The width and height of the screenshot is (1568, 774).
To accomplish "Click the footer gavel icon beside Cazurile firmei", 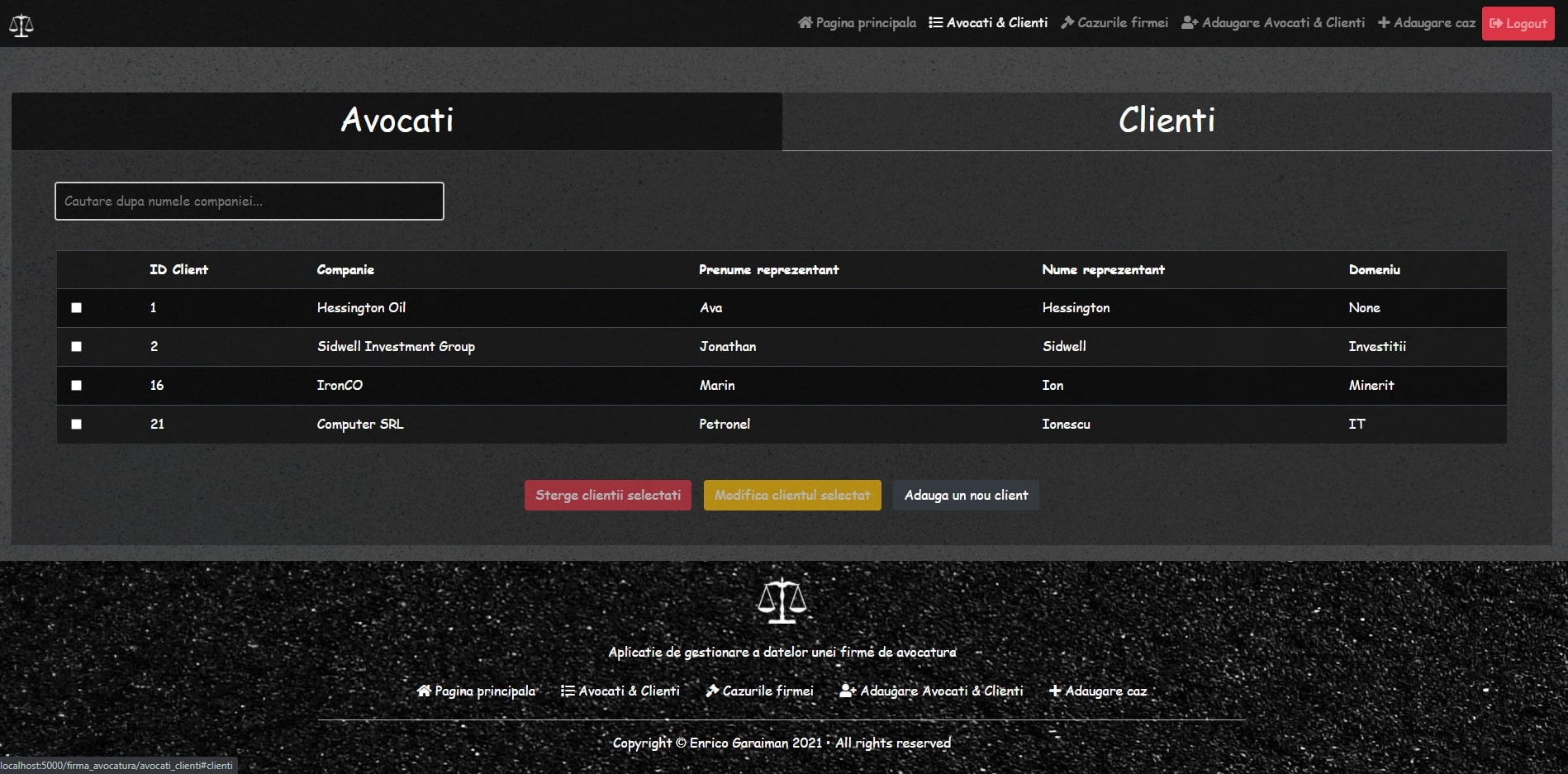I will click(712, 691).
